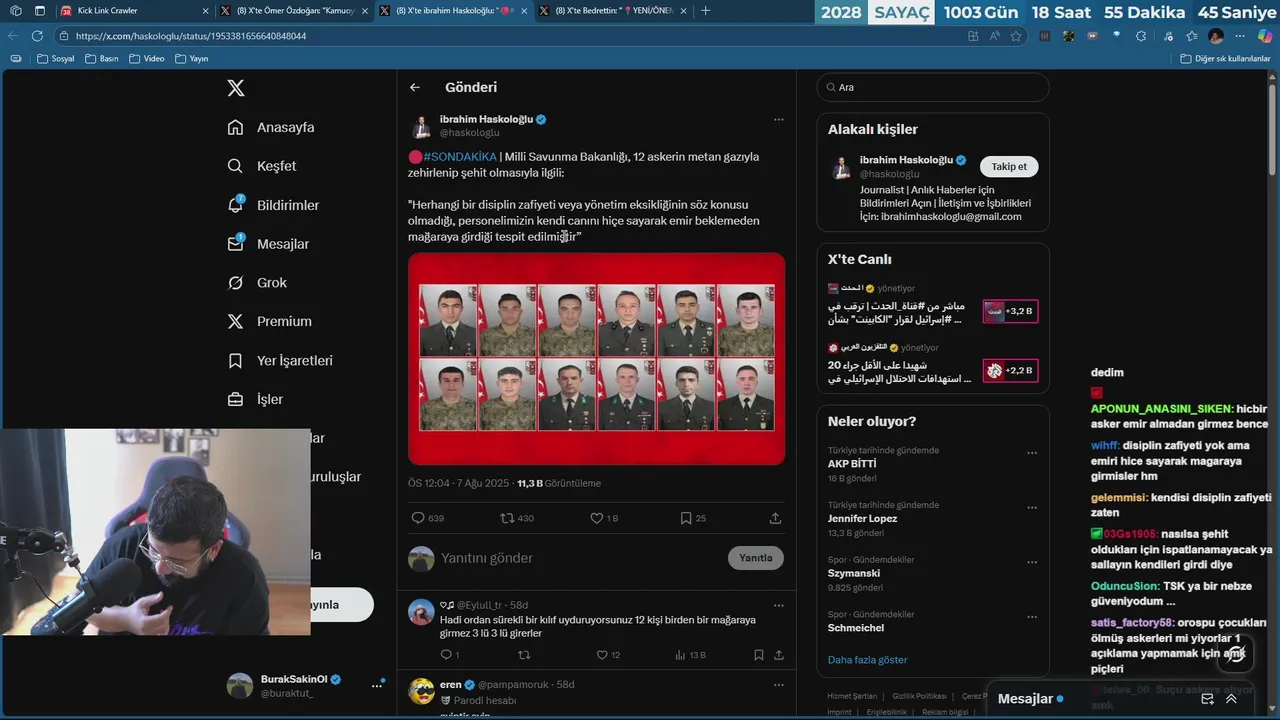Image resolution: width=1280 pixels, height=720 pixels.
Task: Compose new message in Mesajlar drawer
Action: tap(1207, 699)
